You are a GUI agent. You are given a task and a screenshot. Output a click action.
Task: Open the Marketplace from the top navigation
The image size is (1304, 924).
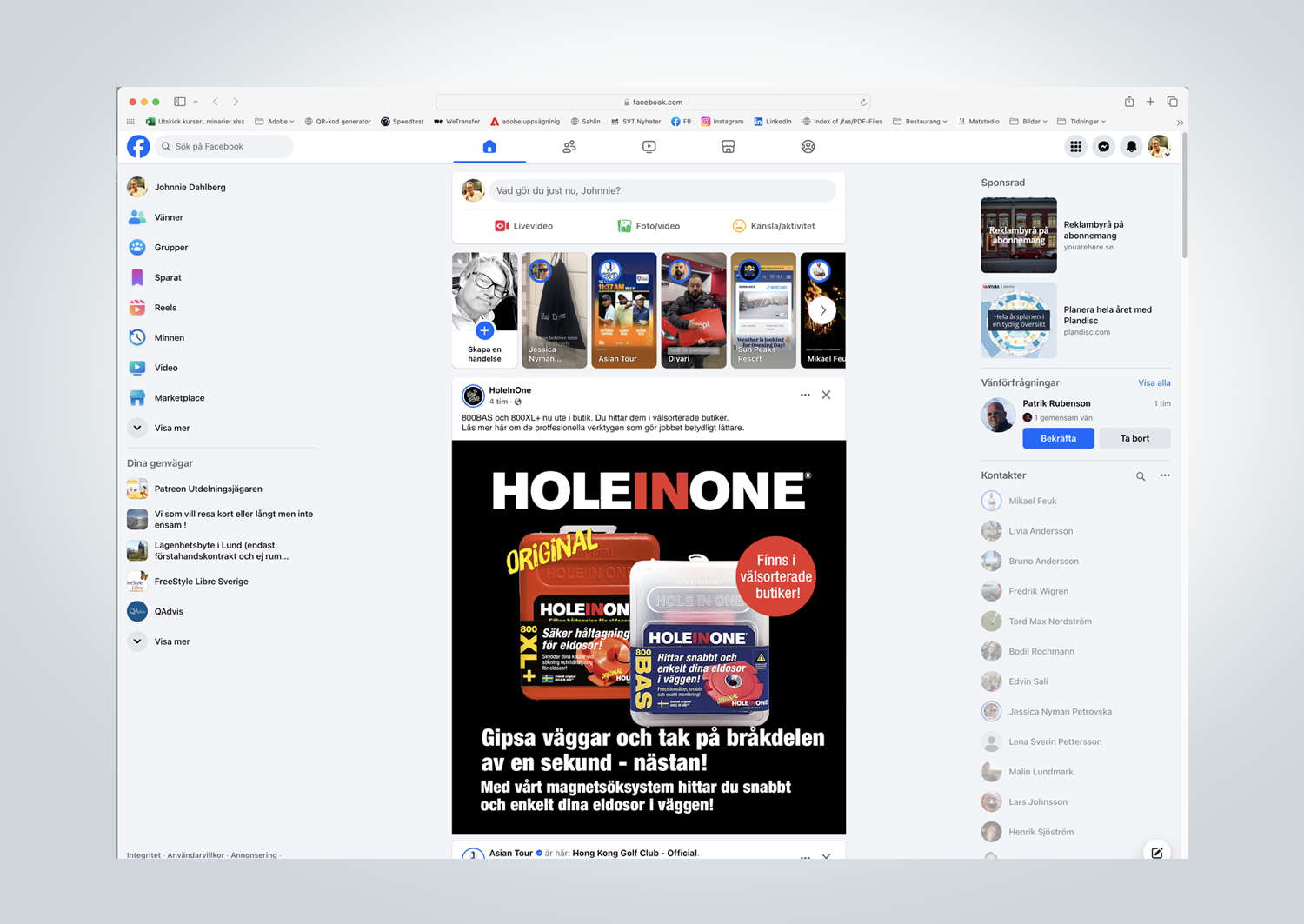click(x=729, y=146)
